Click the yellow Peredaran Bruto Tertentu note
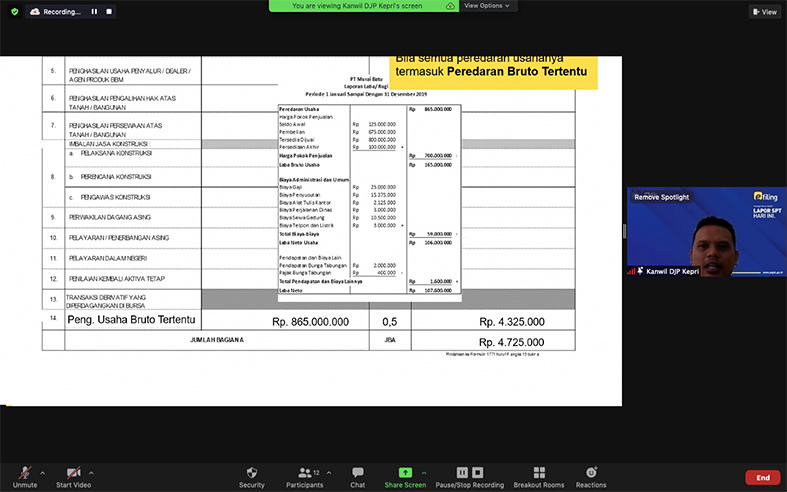 494,72
